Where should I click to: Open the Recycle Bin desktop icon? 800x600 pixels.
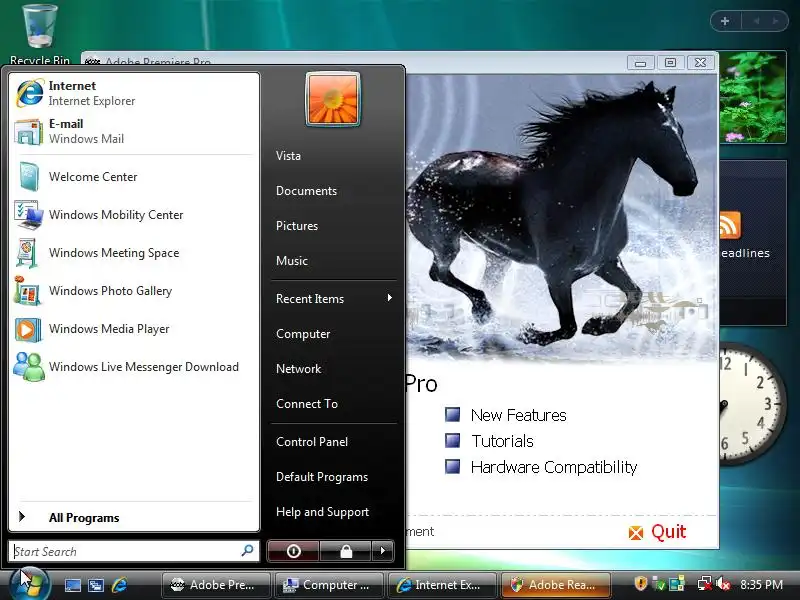tap(40, 35)
